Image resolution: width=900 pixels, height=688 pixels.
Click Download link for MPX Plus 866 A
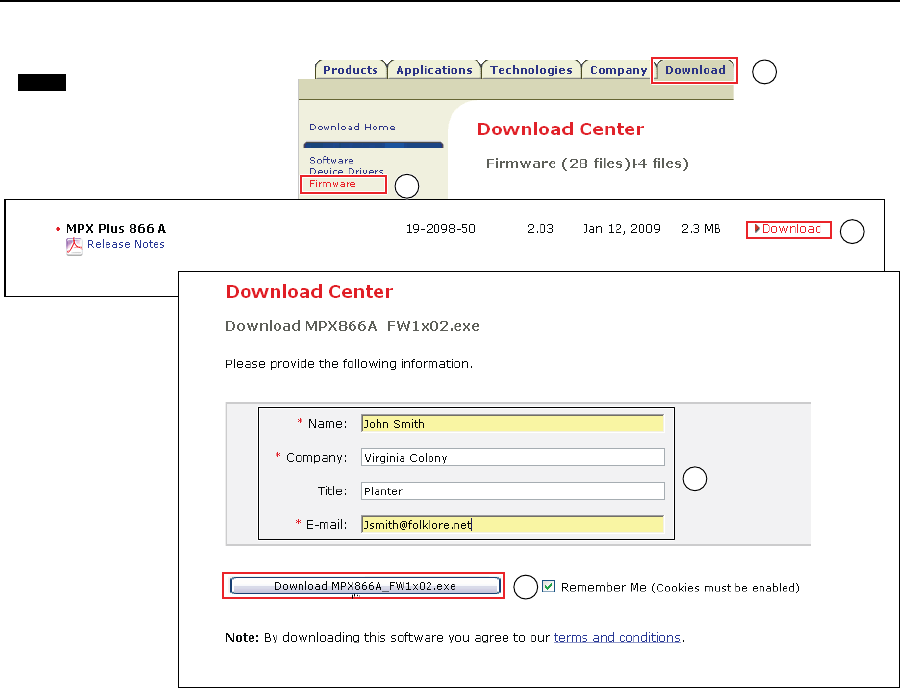[790, 229]
